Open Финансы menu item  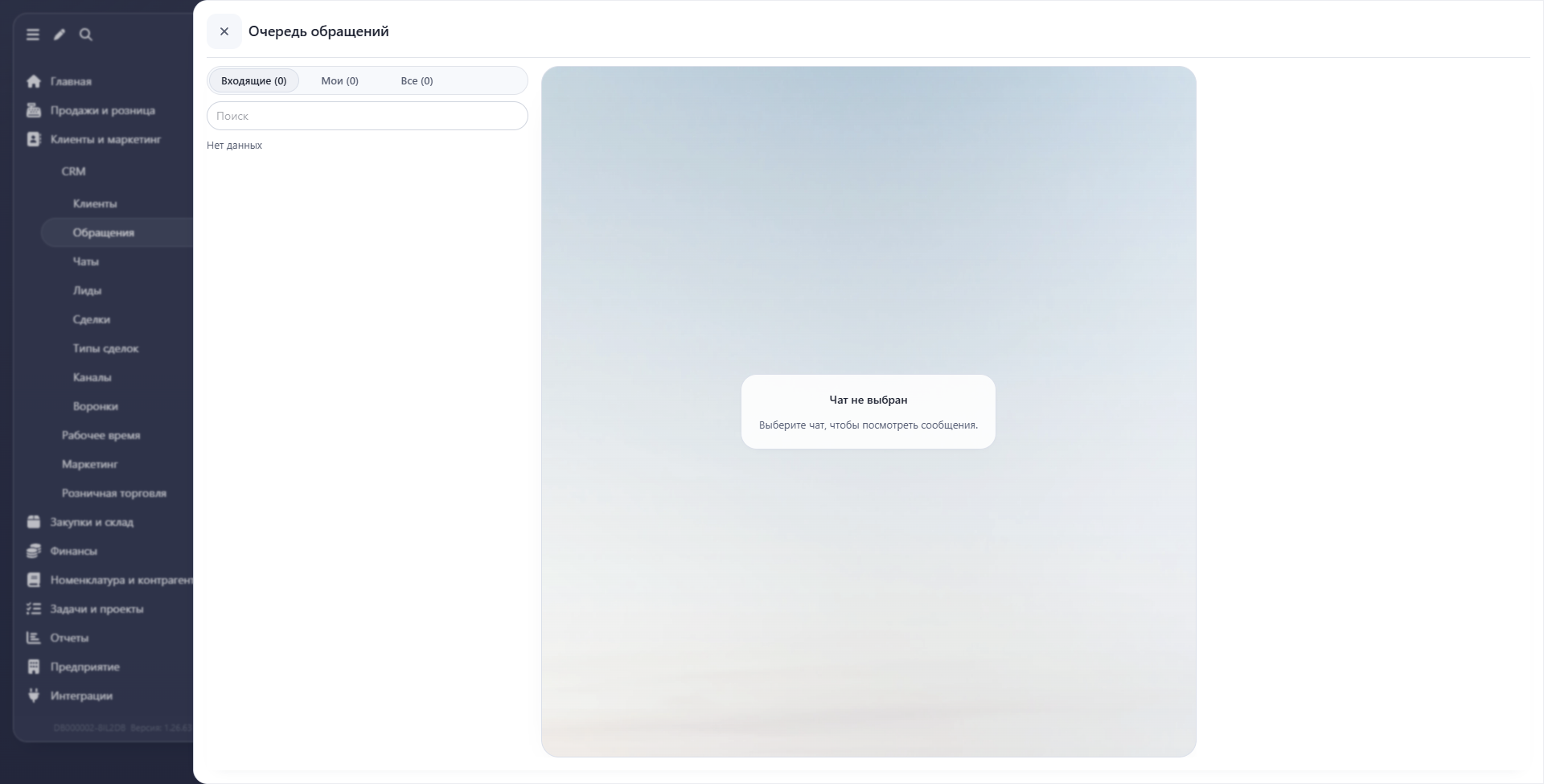73,551
